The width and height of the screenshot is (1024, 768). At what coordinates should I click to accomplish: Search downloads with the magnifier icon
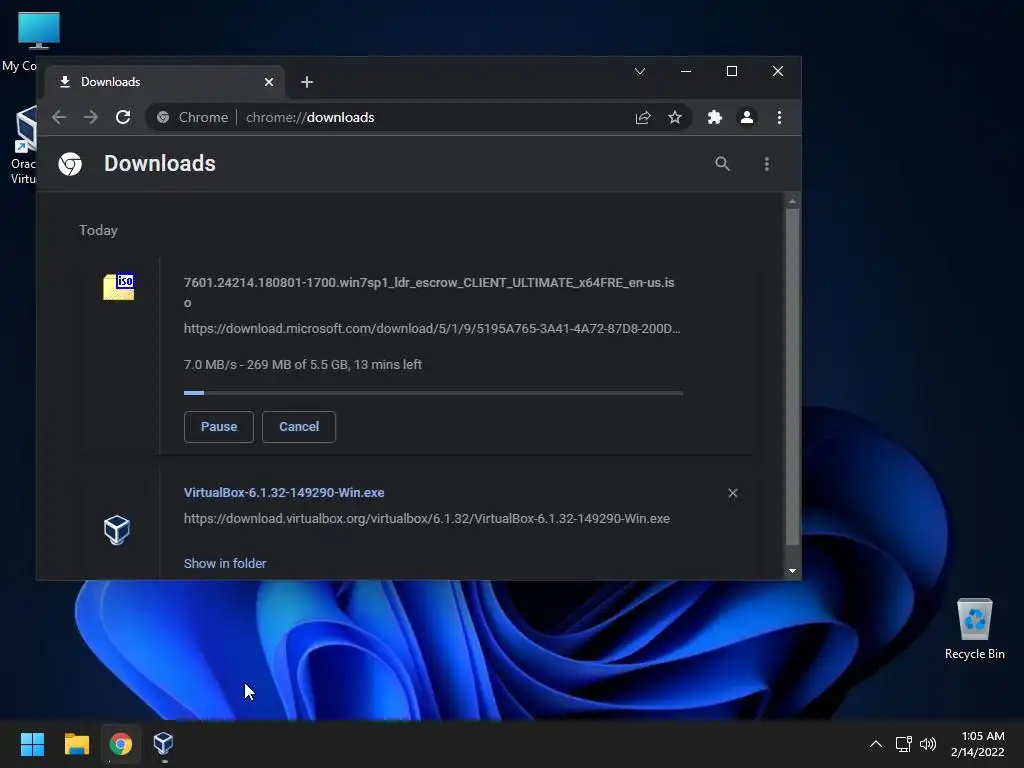click(x=722, y=164)
